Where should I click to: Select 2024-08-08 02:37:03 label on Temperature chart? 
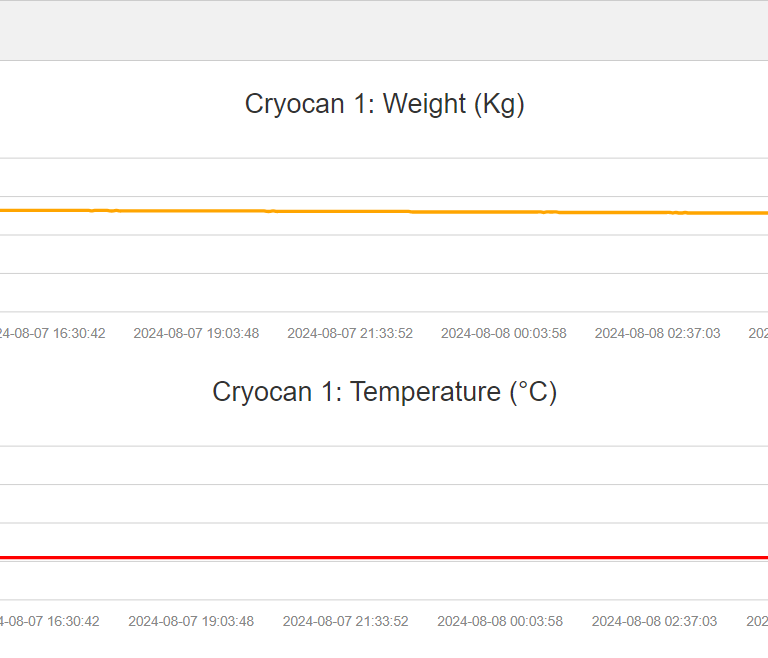[x=654, y=621]
